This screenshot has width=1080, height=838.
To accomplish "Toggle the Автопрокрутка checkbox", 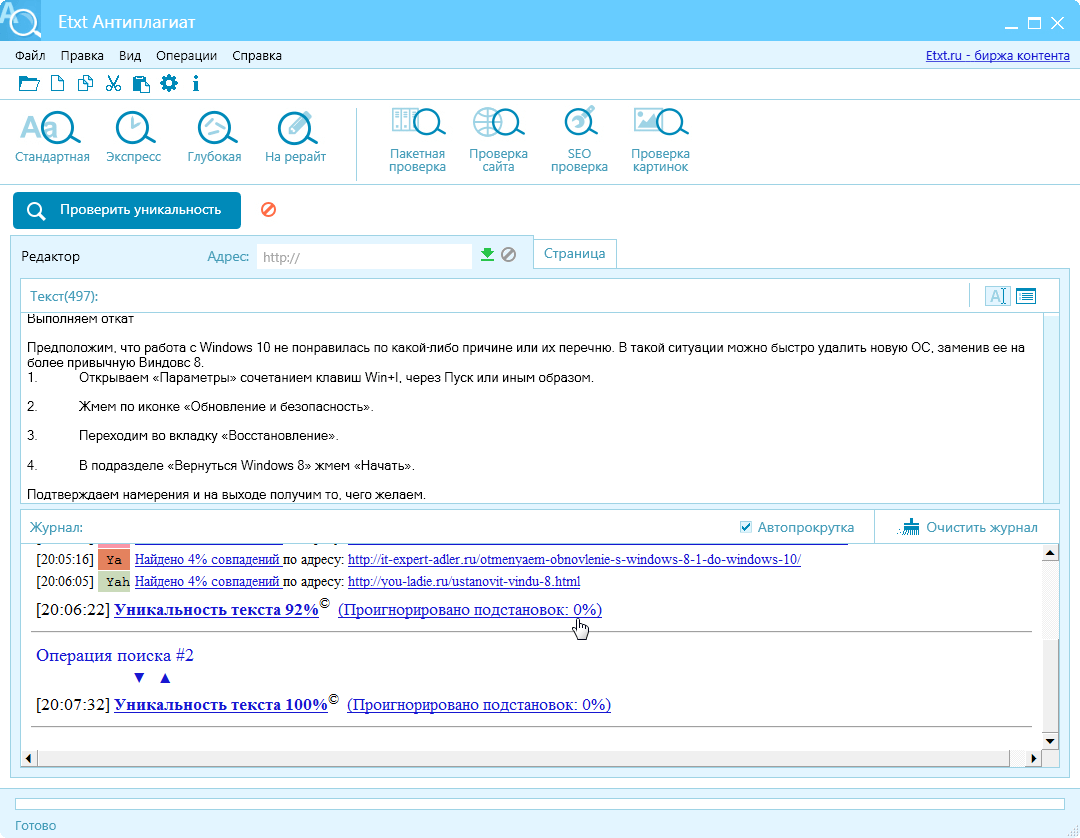I will tap(745, 527).
